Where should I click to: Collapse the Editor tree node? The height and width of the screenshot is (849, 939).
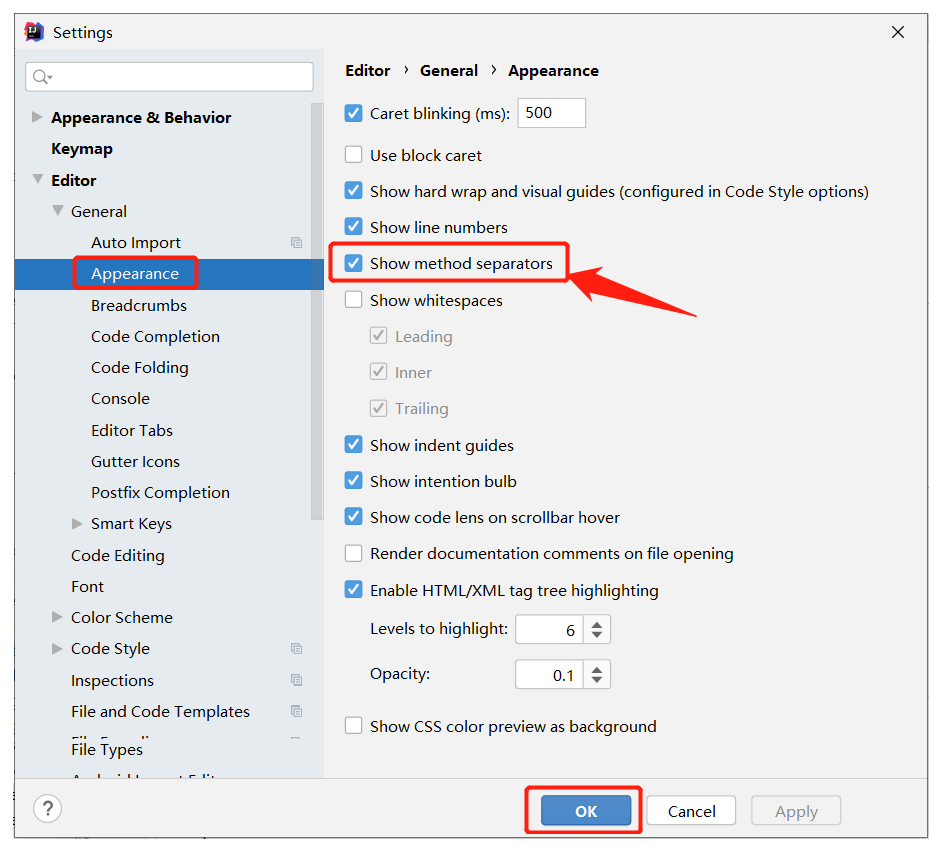pyautogui.click(x=39, y=180)
